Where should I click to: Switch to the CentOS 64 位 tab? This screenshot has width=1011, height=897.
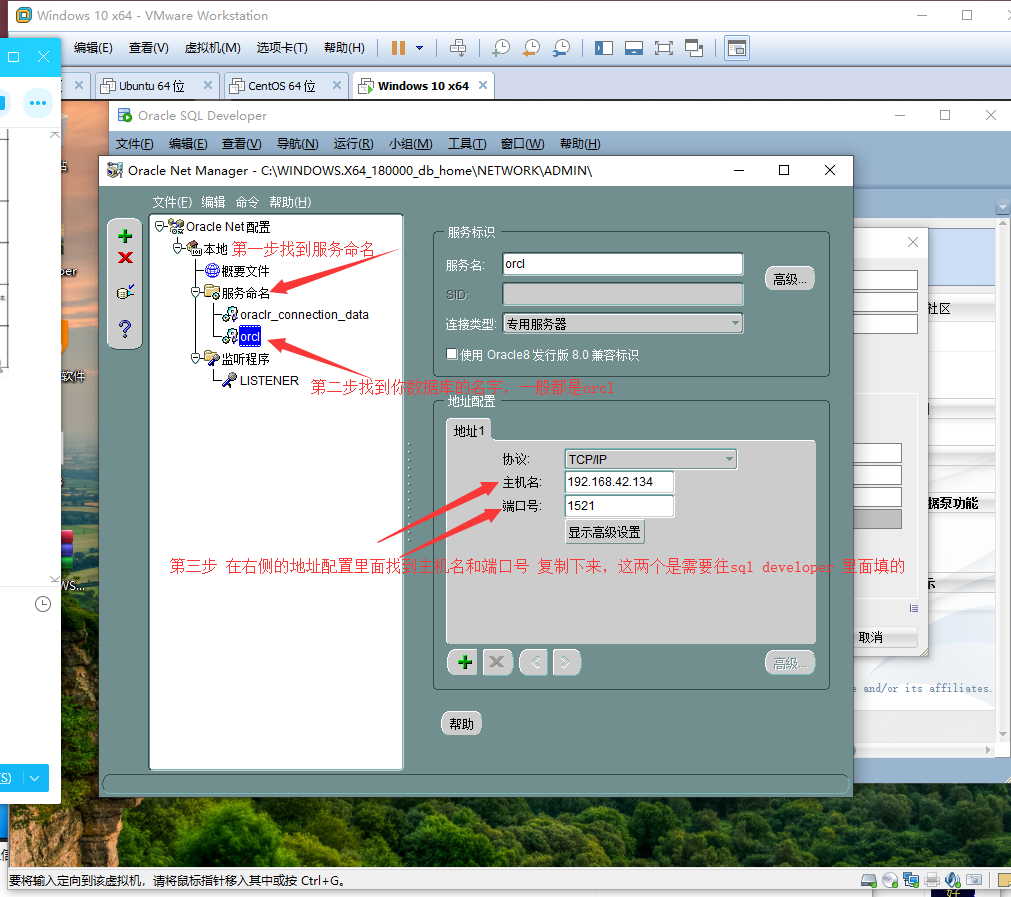pos(281,86)
